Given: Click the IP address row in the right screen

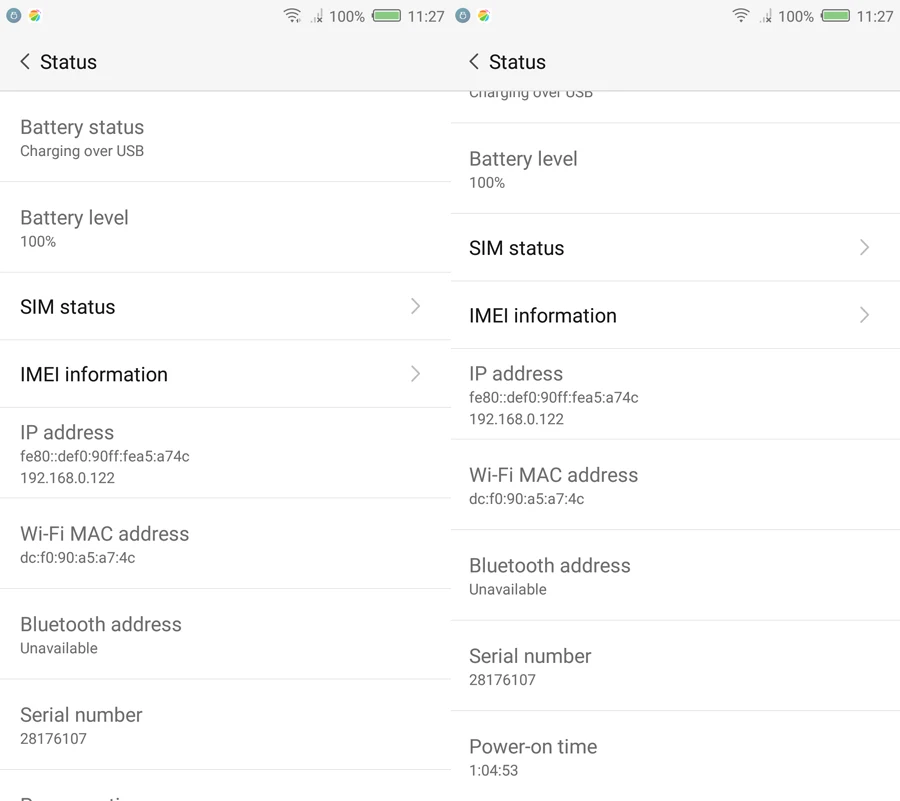Looking at the screenshot, I should pos(675,394).
